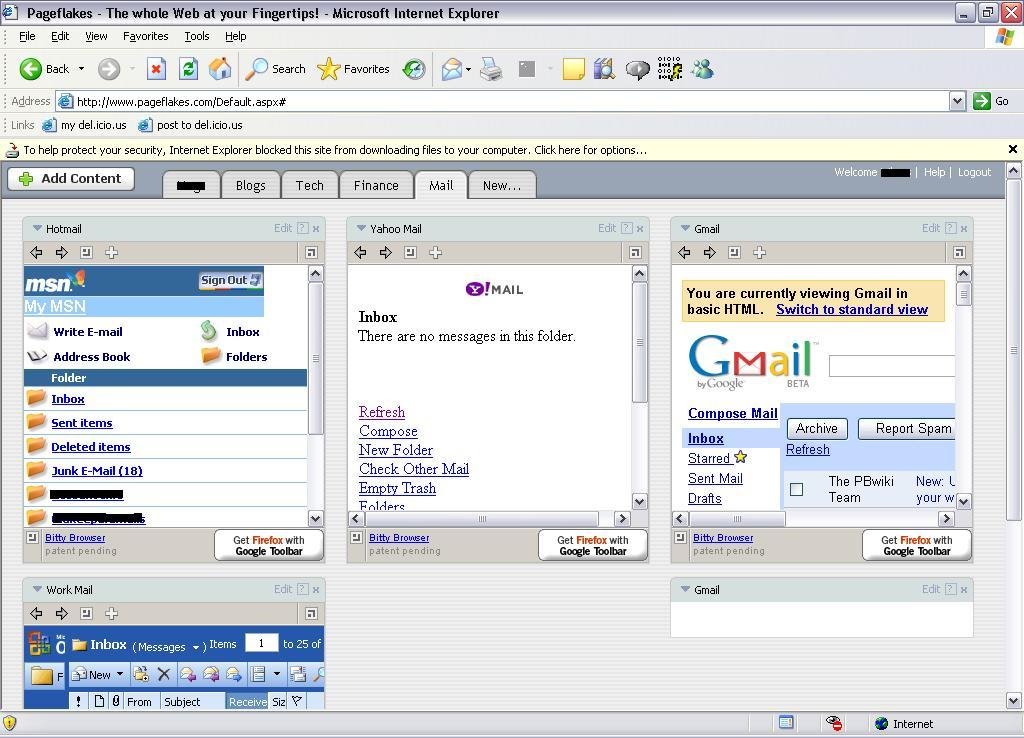Click plus icon in Gmail flake toolbar
Image resolution: width=1024 pixels, height=738 pixels.
[x=759, y=252]
